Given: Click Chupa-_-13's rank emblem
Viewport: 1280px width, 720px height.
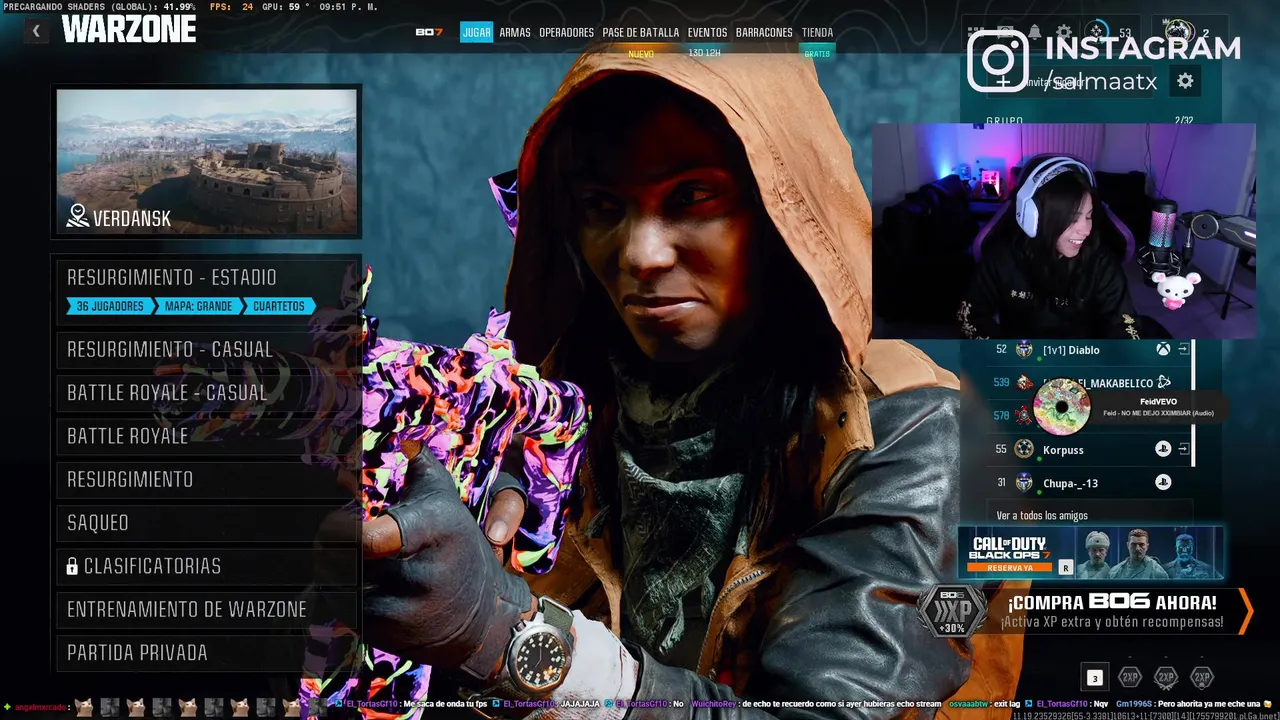Looking at the screenshot, I should [x=1024, y=483].
